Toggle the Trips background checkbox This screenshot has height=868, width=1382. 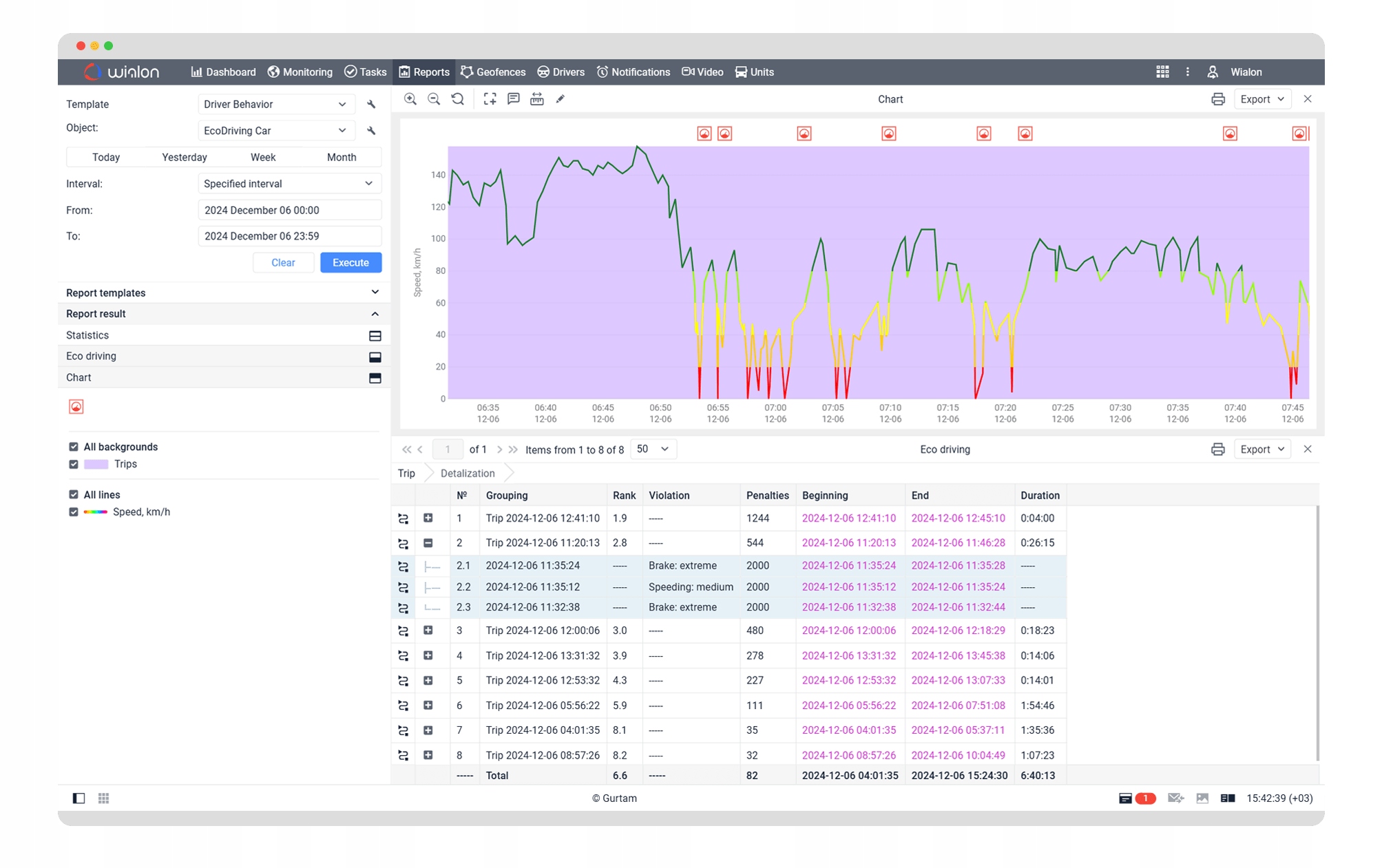(74, 464)
